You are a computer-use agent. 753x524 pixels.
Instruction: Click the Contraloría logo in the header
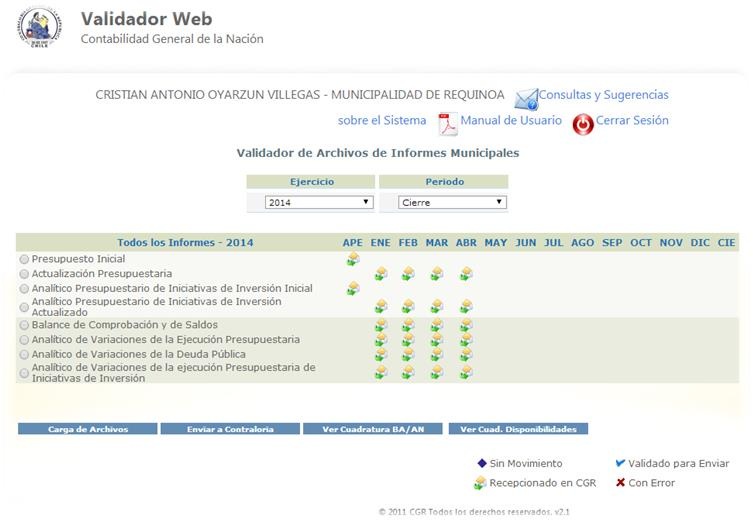tap(39, 27)
